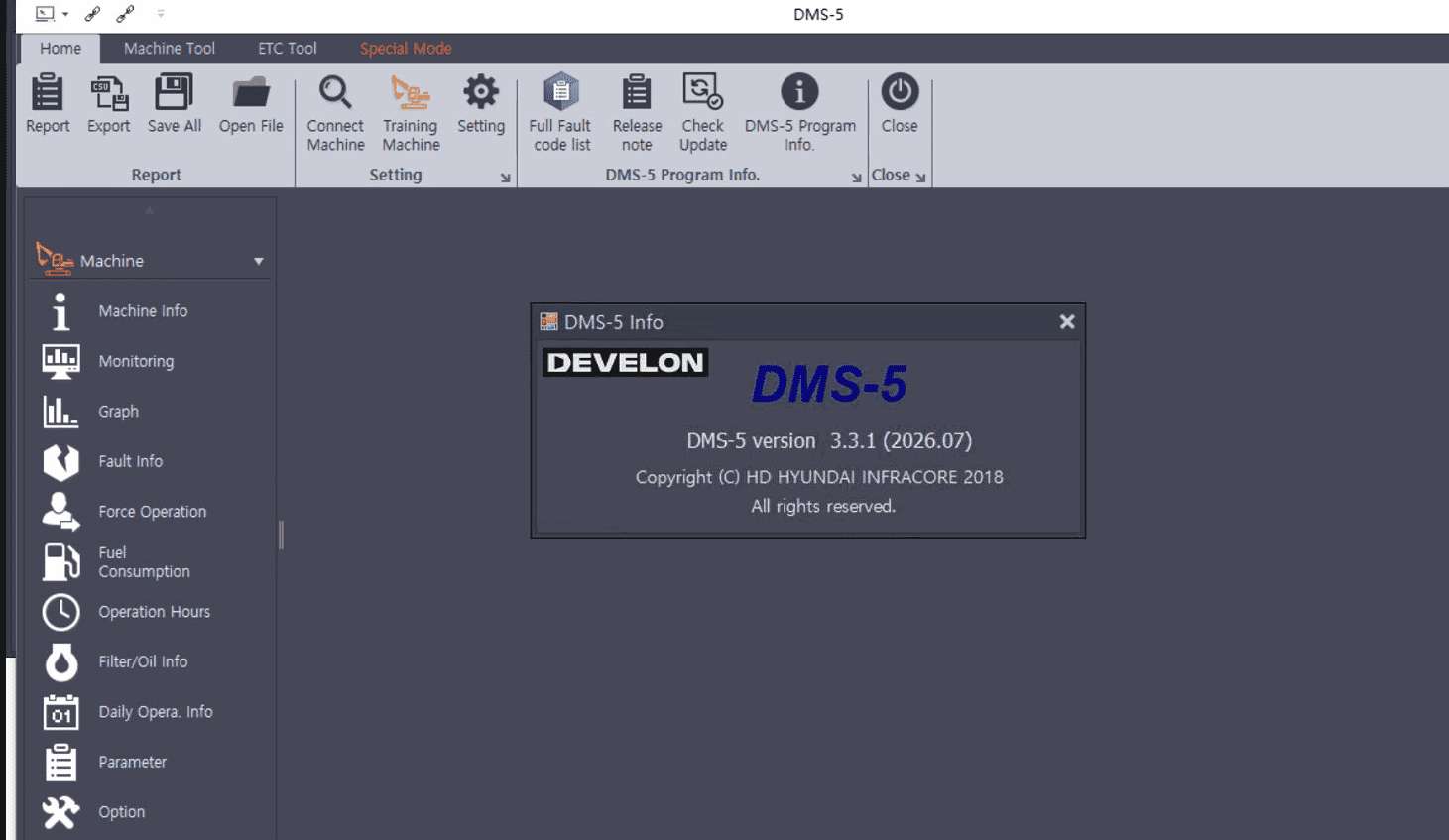The image size is (1449, 840).
Task: Click the sidebar splitter handle
Action: (x=282, y=536)
